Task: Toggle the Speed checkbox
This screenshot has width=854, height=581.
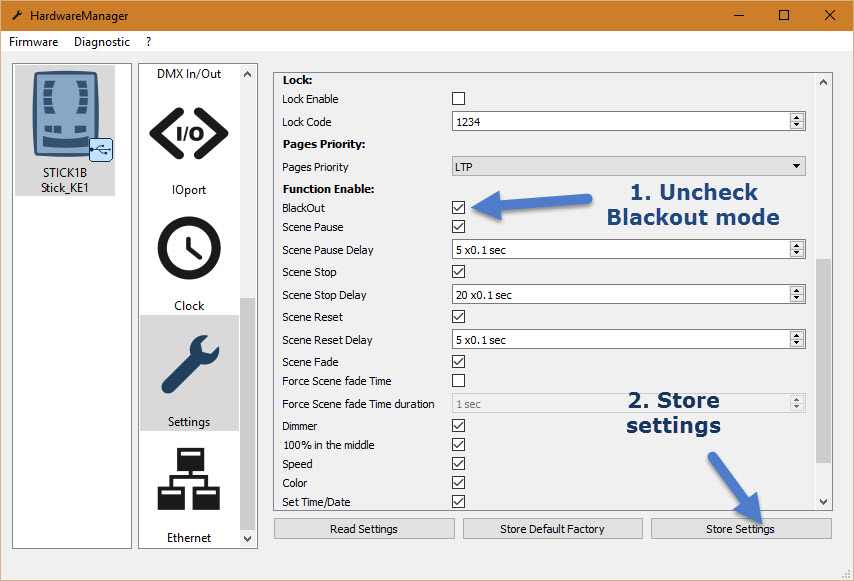Action: coord(459,463)
